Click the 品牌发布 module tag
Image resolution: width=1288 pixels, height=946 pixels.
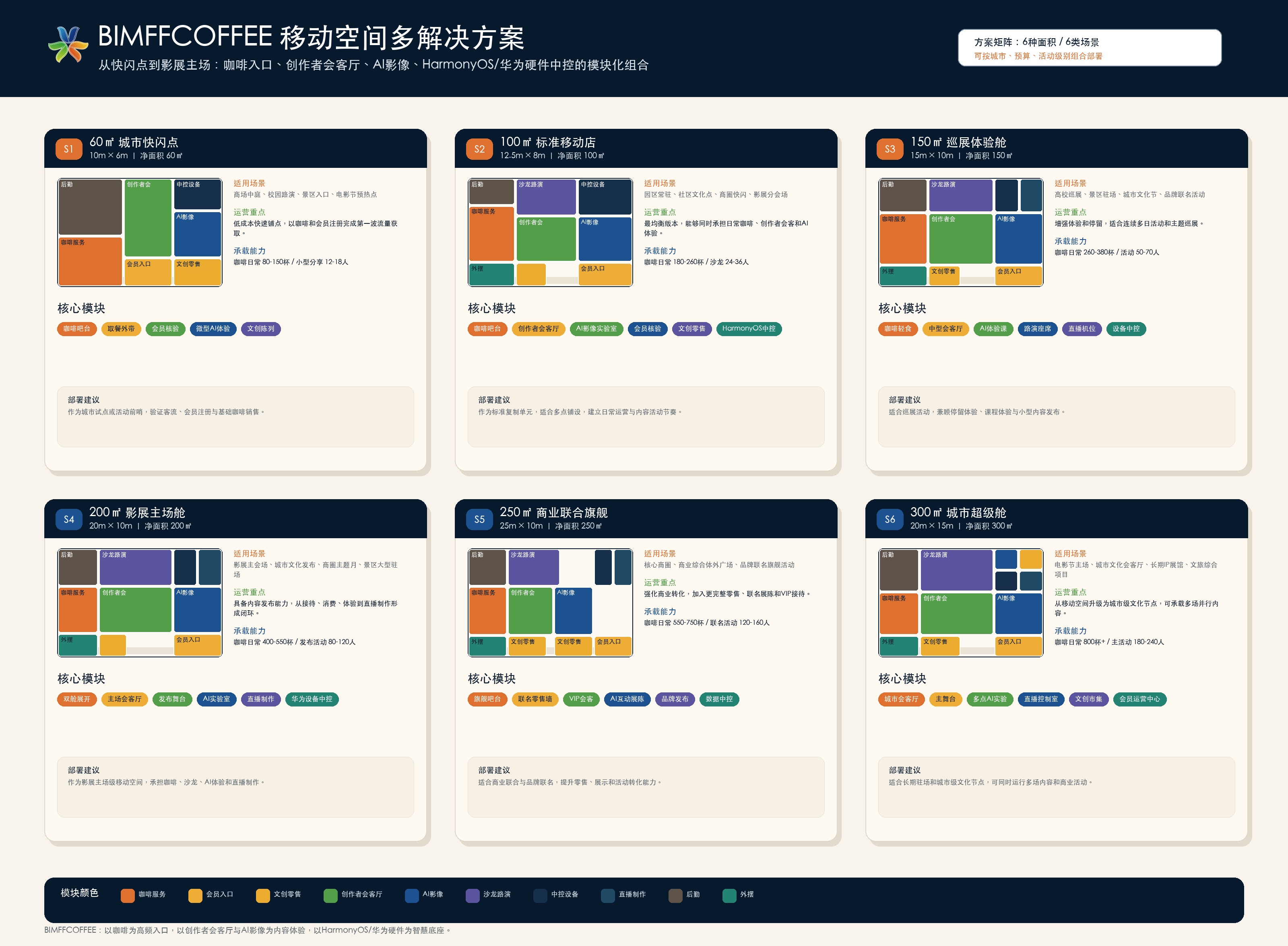click(x=675, y=699)
